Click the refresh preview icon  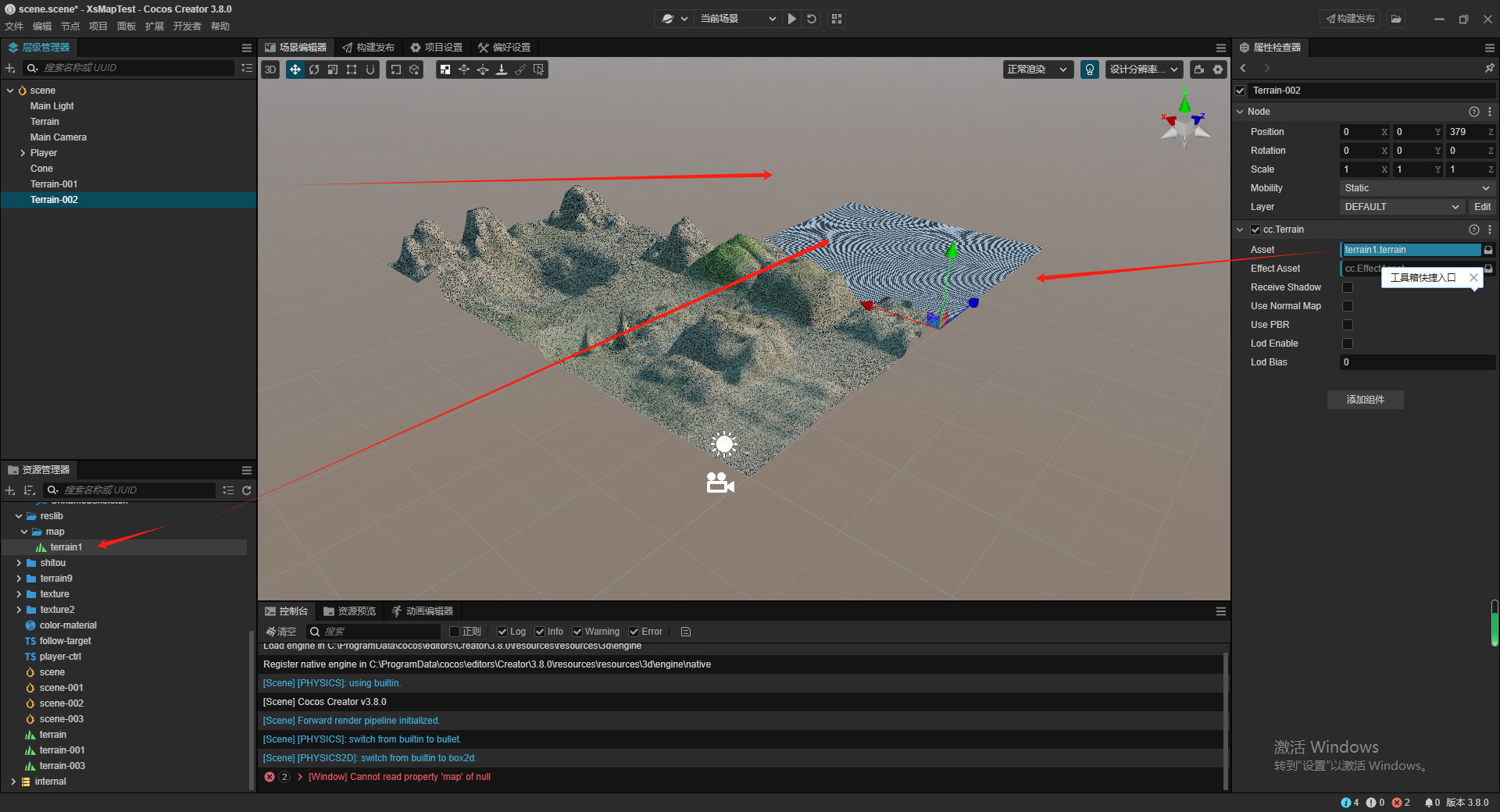(x=812, y=19)
